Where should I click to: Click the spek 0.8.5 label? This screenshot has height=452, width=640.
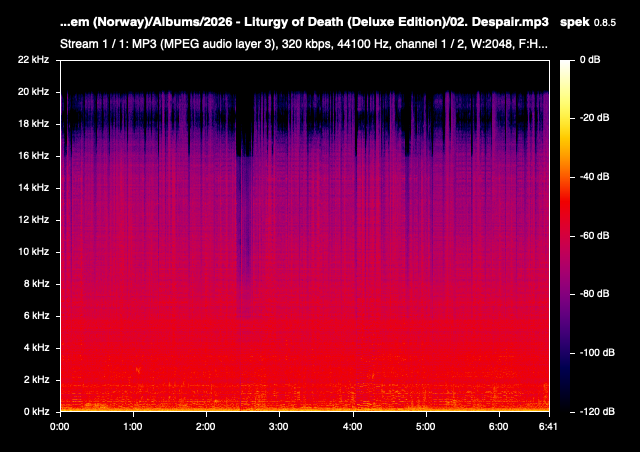click(x=588, y=22)
